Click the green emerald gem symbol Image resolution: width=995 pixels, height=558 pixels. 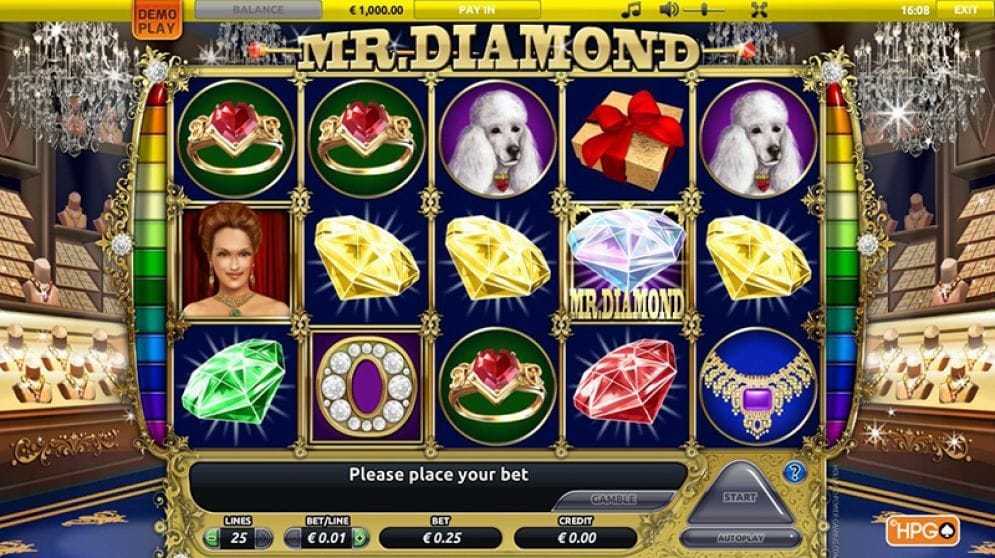click(x=234, y=381)
